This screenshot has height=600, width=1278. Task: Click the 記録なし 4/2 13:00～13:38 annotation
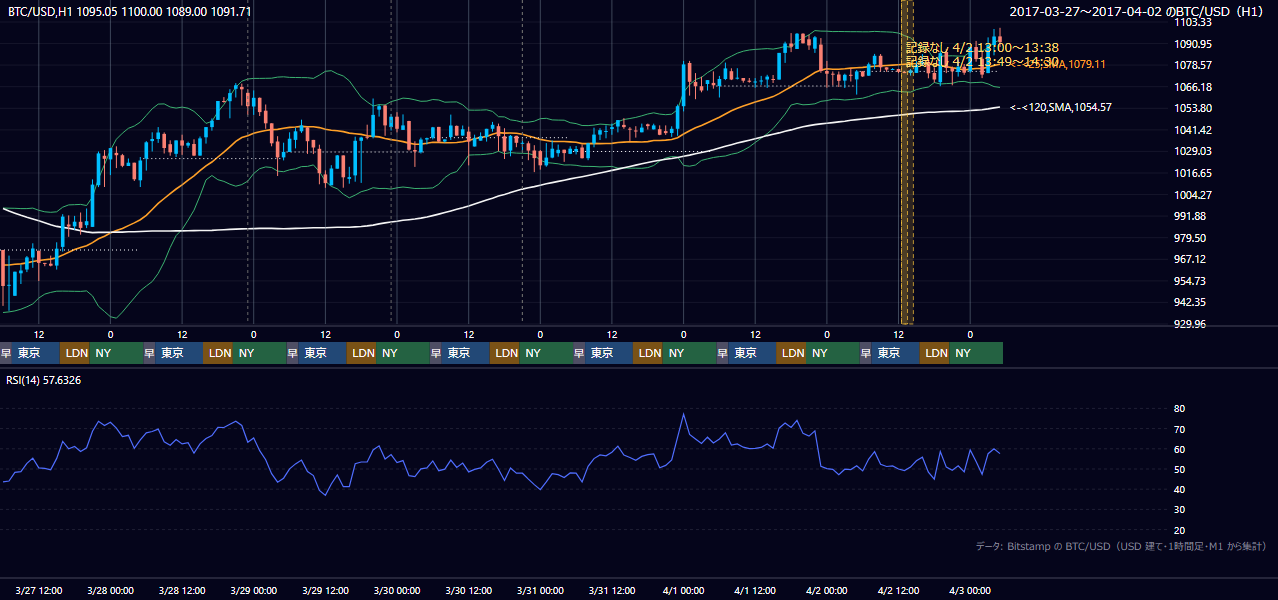point(982,47)
